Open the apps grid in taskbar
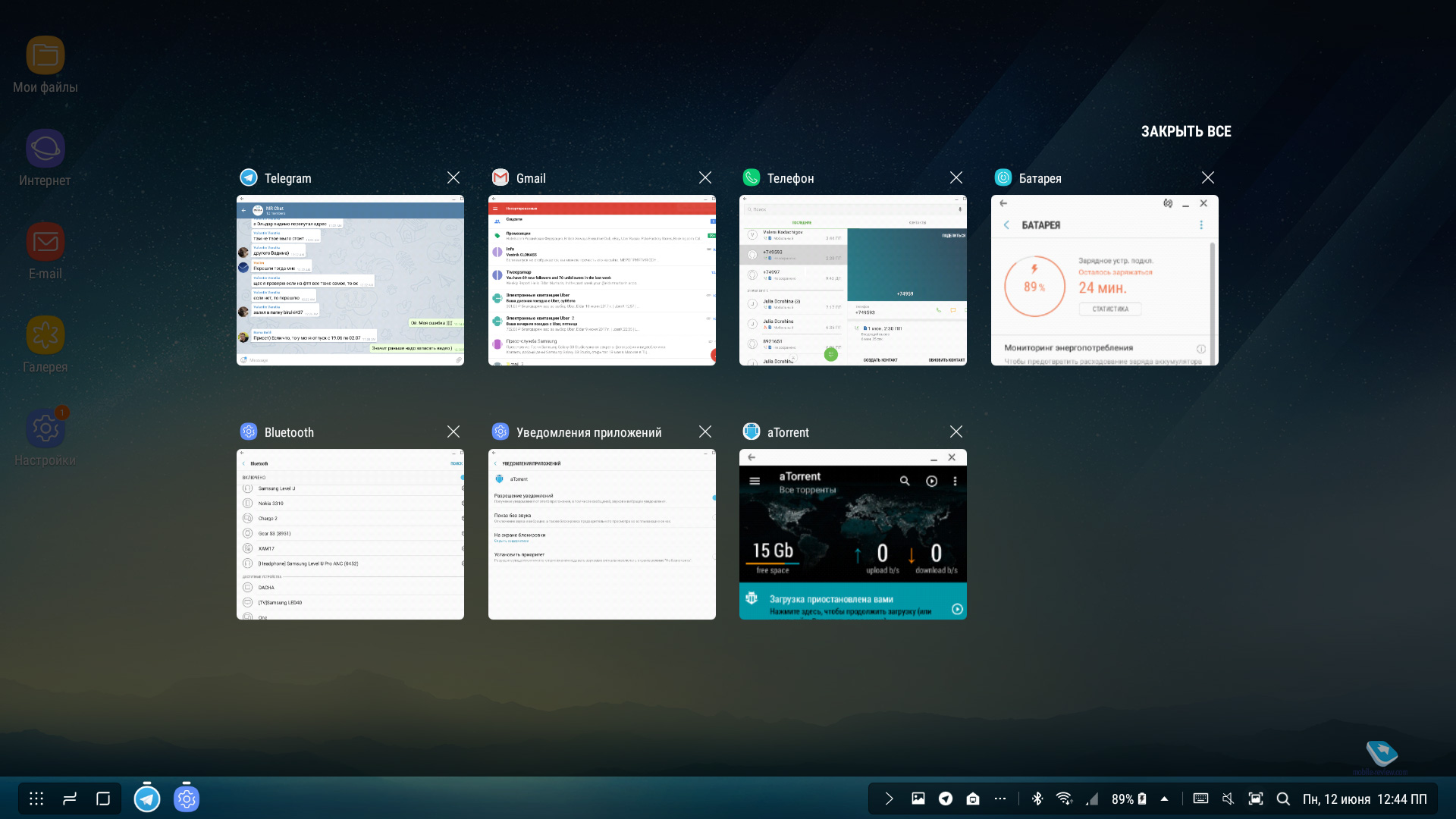 [36, 799]
